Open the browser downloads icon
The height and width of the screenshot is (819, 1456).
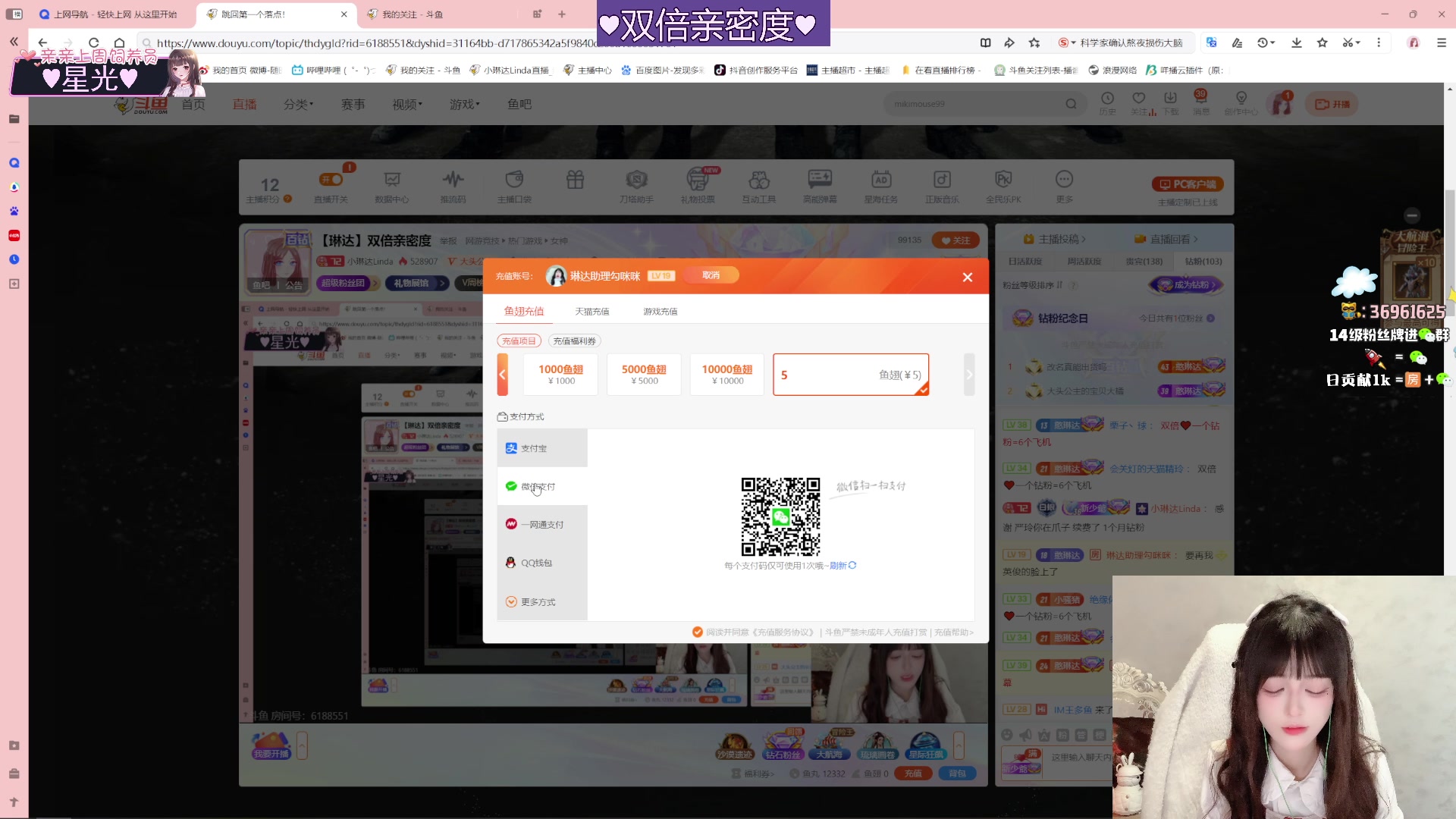1297,43
